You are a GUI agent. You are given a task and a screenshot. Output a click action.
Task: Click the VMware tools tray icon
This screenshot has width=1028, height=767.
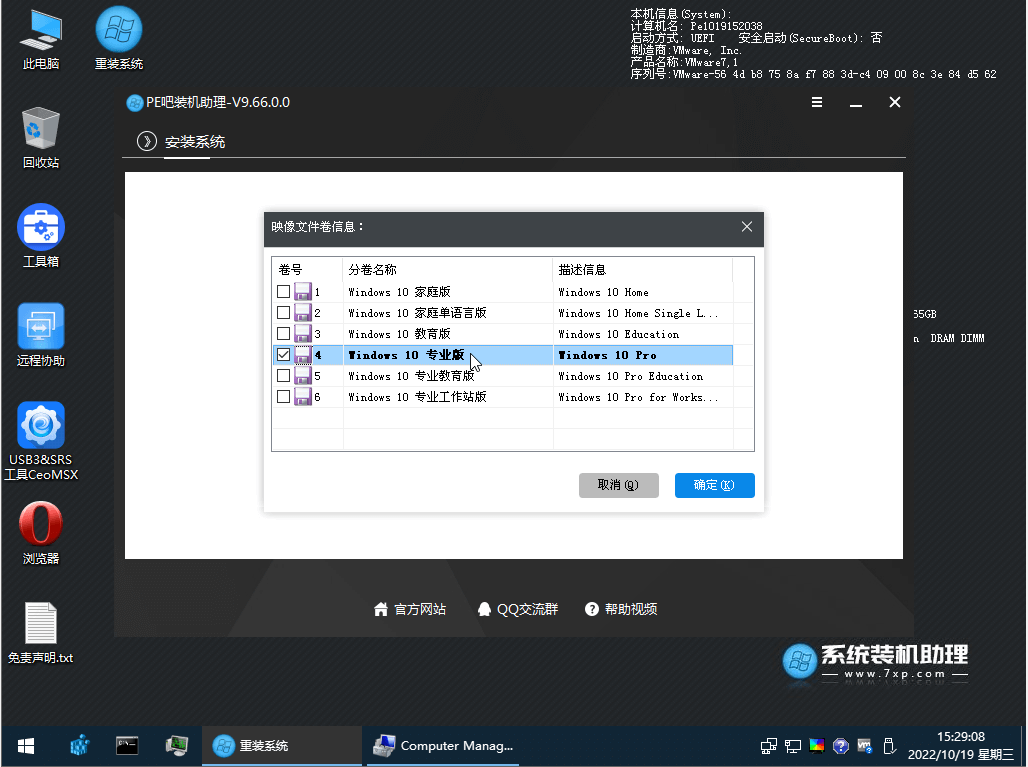pyautogui.click(x=865, y=746)
